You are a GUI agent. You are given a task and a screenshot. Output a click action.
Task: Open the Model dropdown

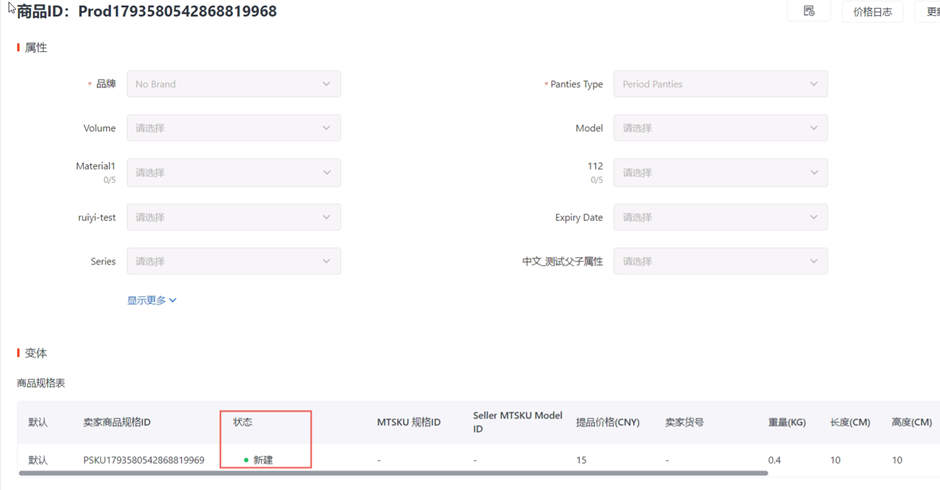tap(720, 128)
